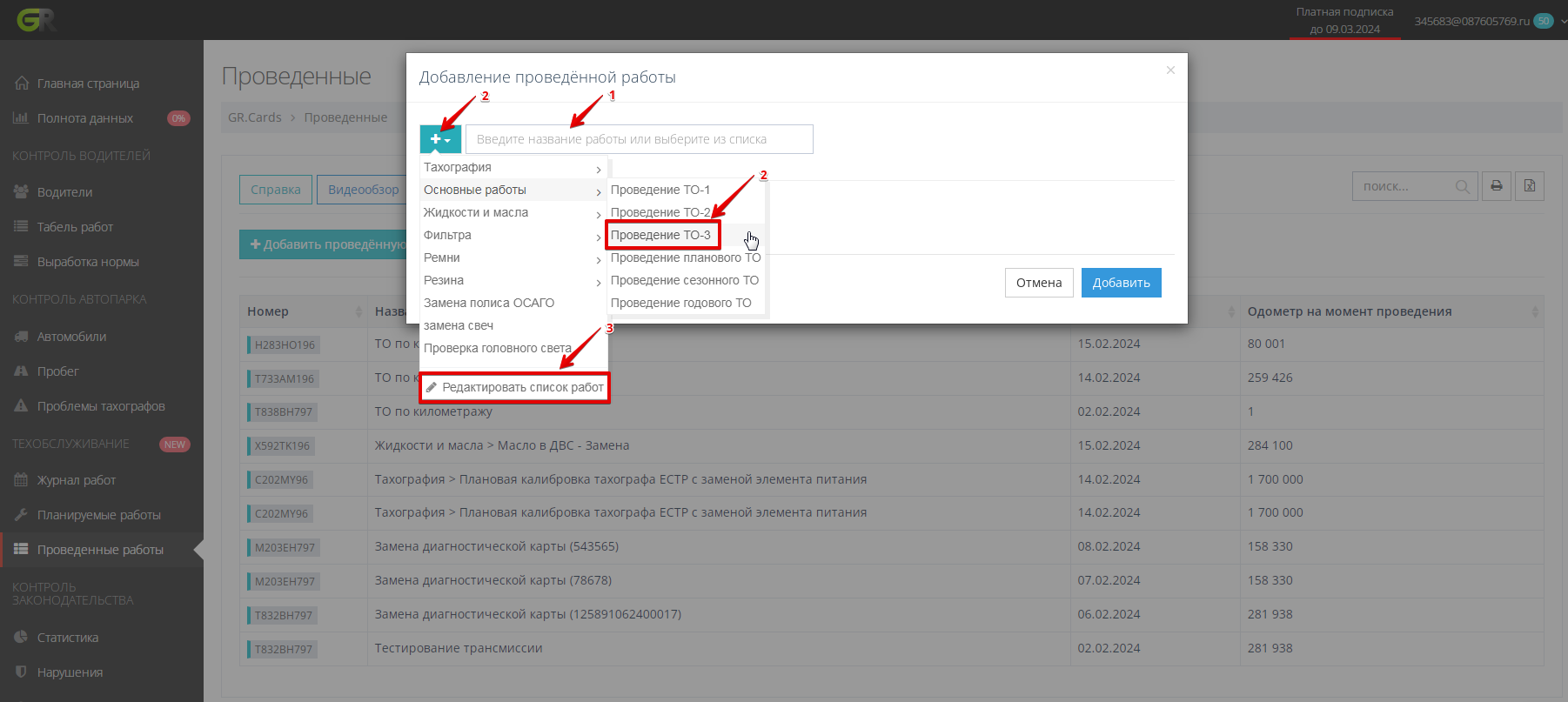This screenshot has height=702, width=1568.
Task: Click the search magnifier icon
Action: tap(1463, 187)
